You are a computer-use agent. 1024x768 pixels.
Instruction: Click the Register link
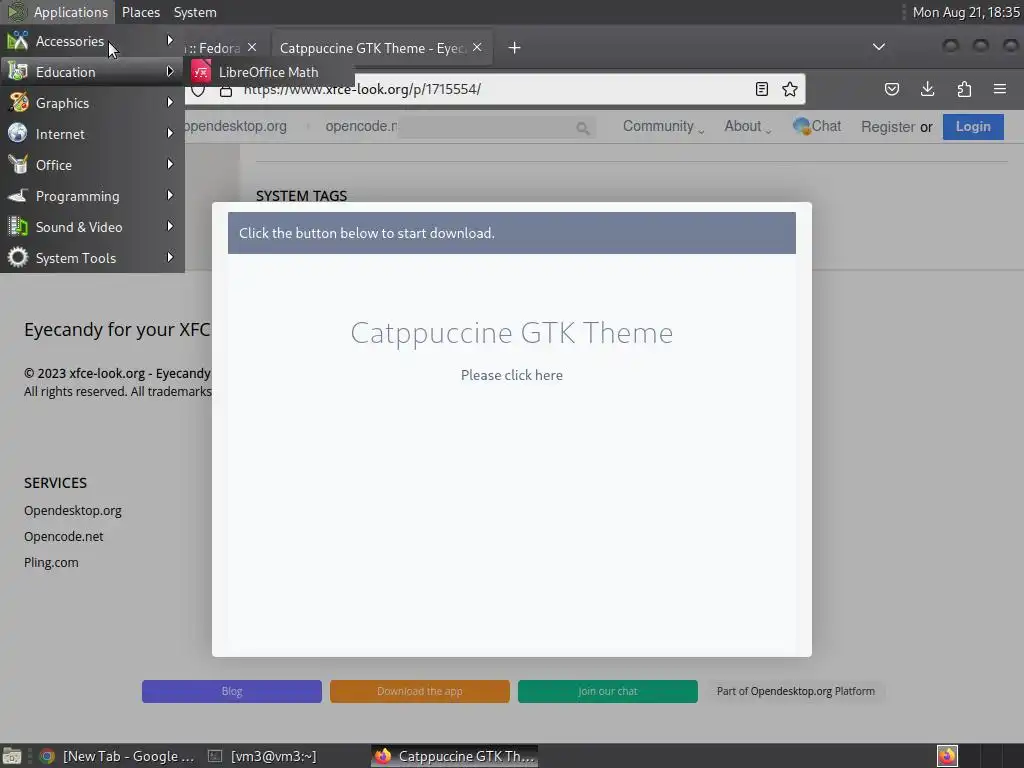(888, 127)
